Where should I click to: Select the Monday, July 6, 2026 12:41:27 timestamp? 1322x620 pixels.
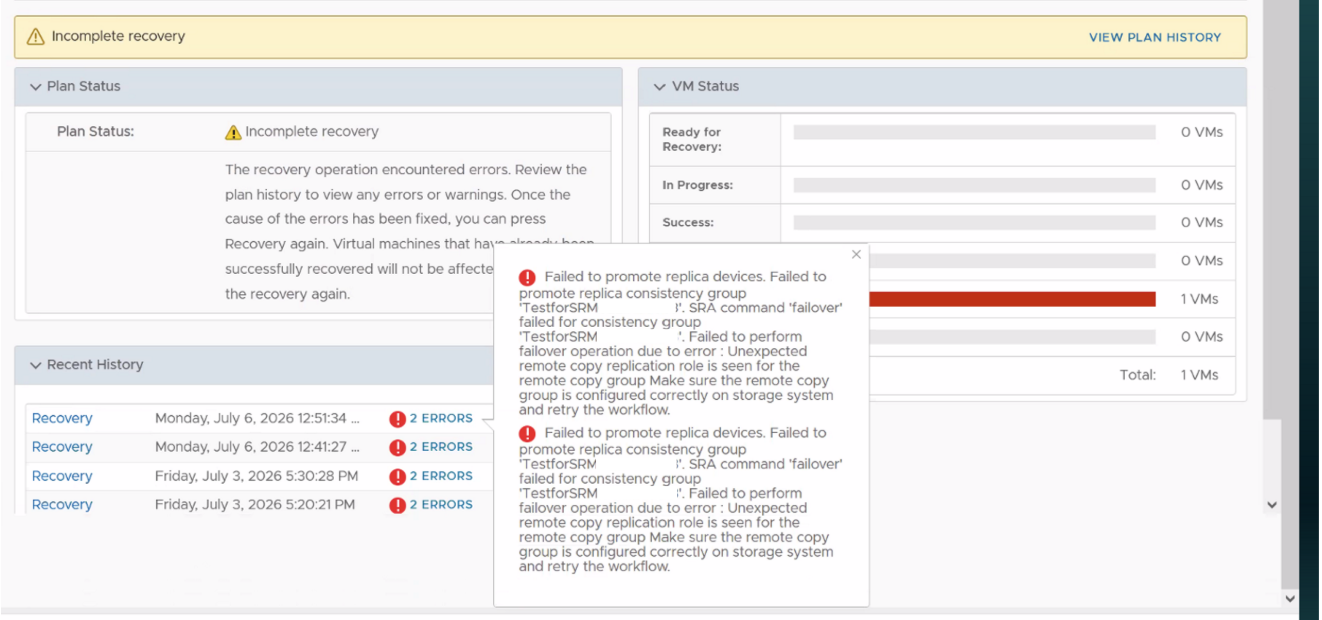tap(257, 447)
